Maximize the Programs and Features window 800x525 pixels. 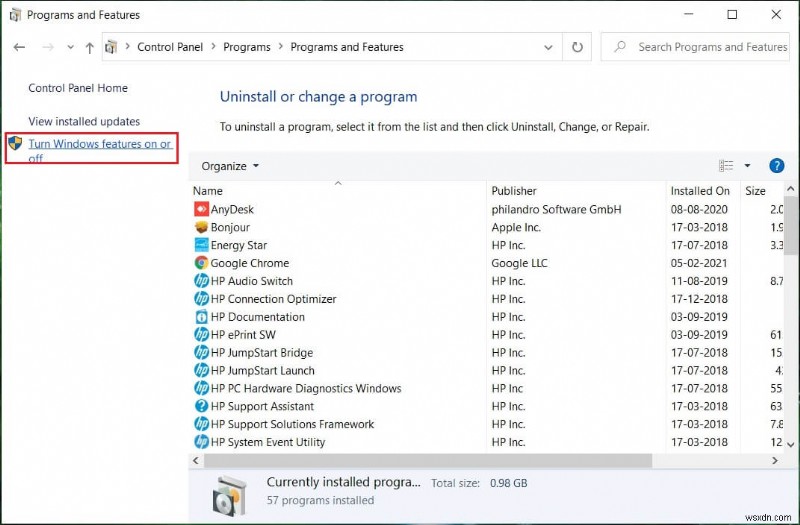tap(732, 14)
